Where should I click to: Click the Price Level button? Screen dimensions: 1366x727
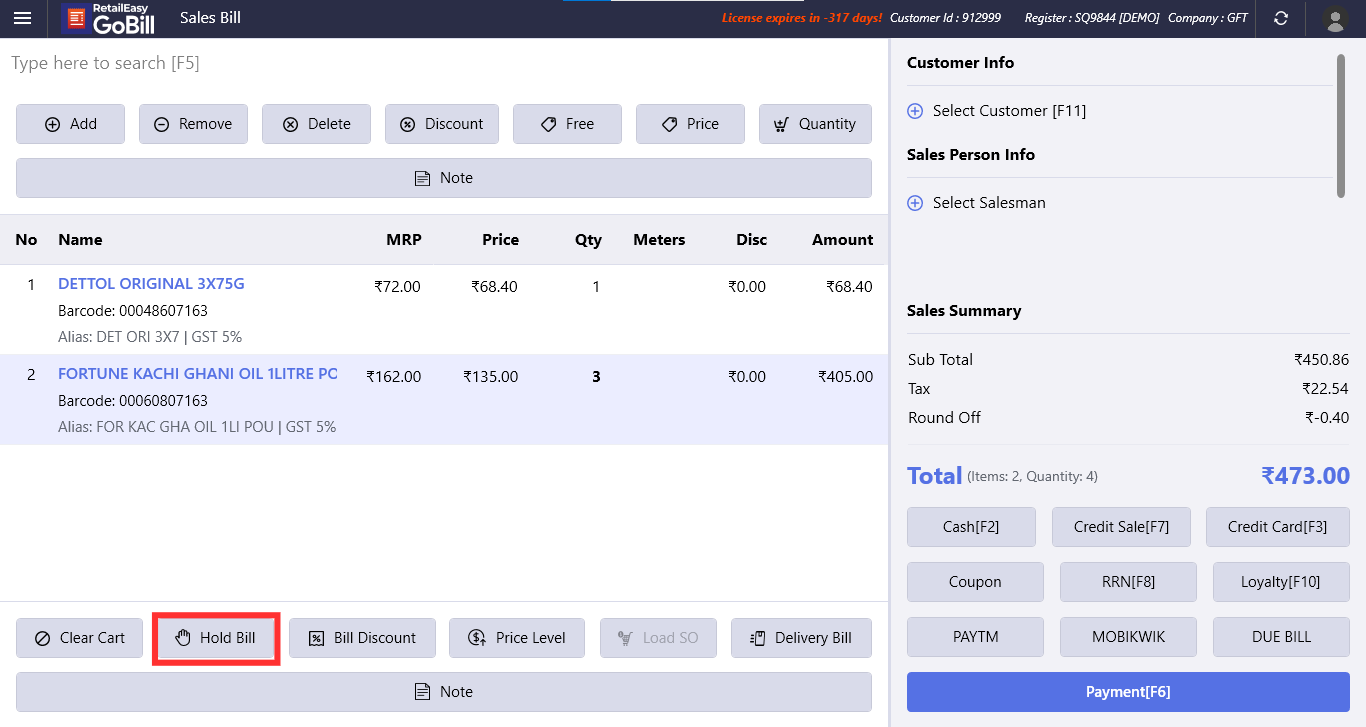[x=517, y=638]
